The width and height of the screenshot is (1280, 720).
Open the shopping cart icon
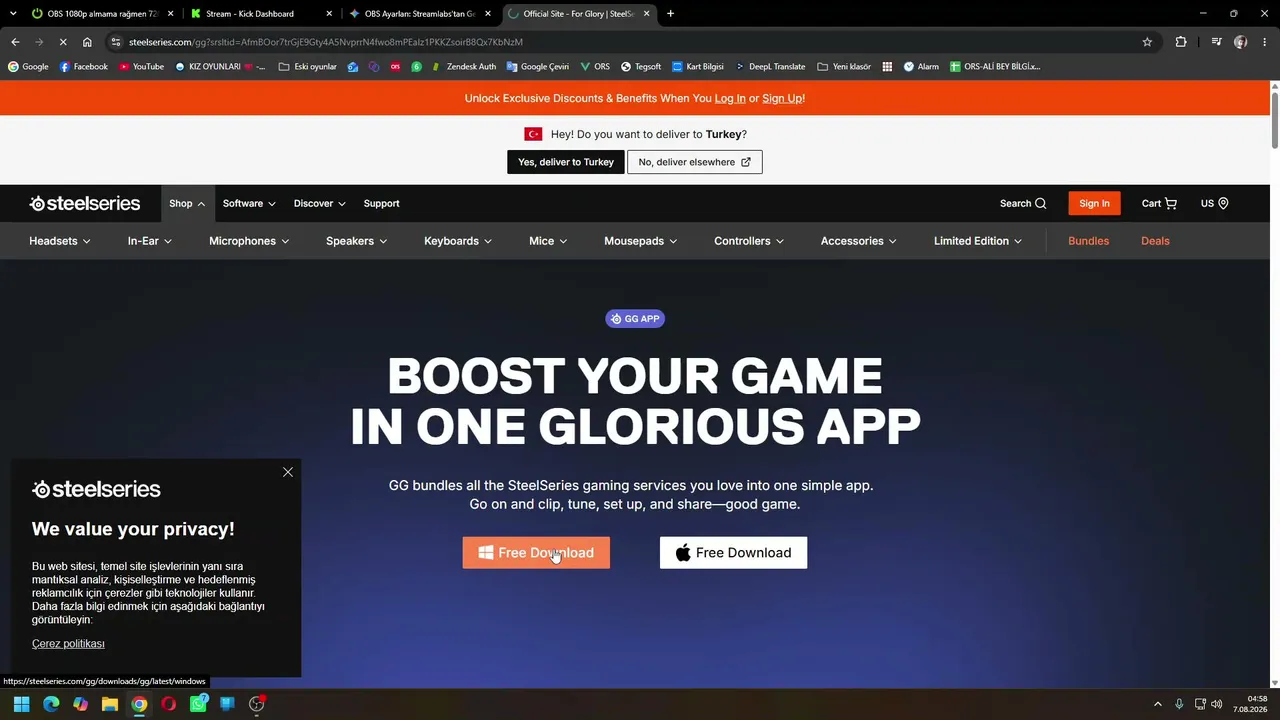pyautogui.click(x=1171, y=203)
